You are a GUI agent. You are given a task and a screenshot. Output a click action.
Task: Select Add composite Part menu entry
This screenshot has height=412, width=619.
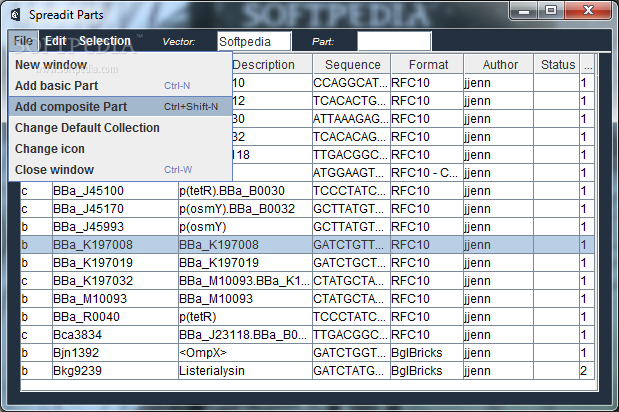coord(120,107)
